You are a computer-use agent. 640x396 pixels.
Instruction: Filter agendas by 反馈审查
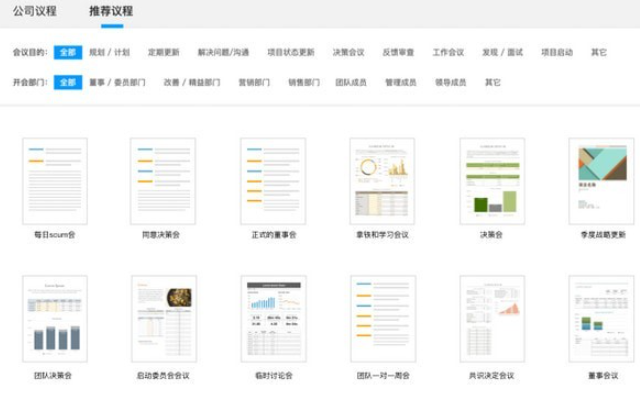(398, 52)
